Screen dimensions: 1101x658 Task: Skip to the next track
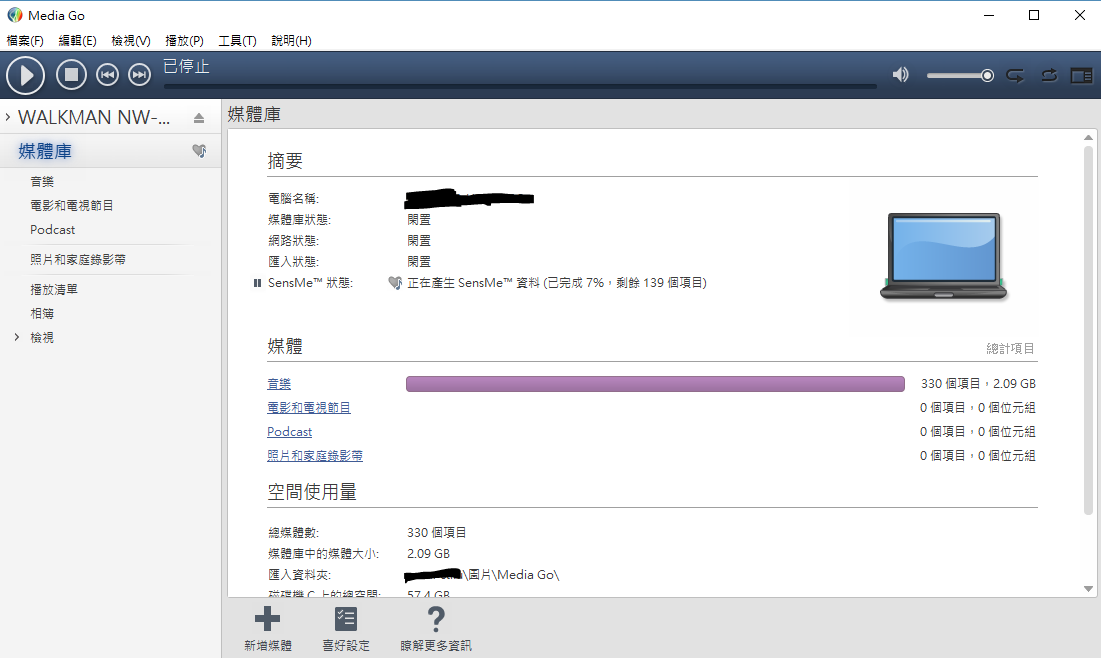[140, 74]
